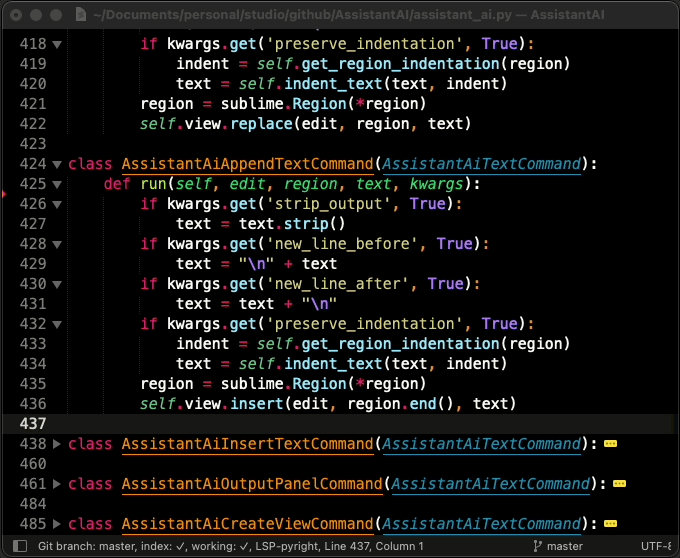
Task: Click the UTF-8 encoding status item
Action: 658,546
